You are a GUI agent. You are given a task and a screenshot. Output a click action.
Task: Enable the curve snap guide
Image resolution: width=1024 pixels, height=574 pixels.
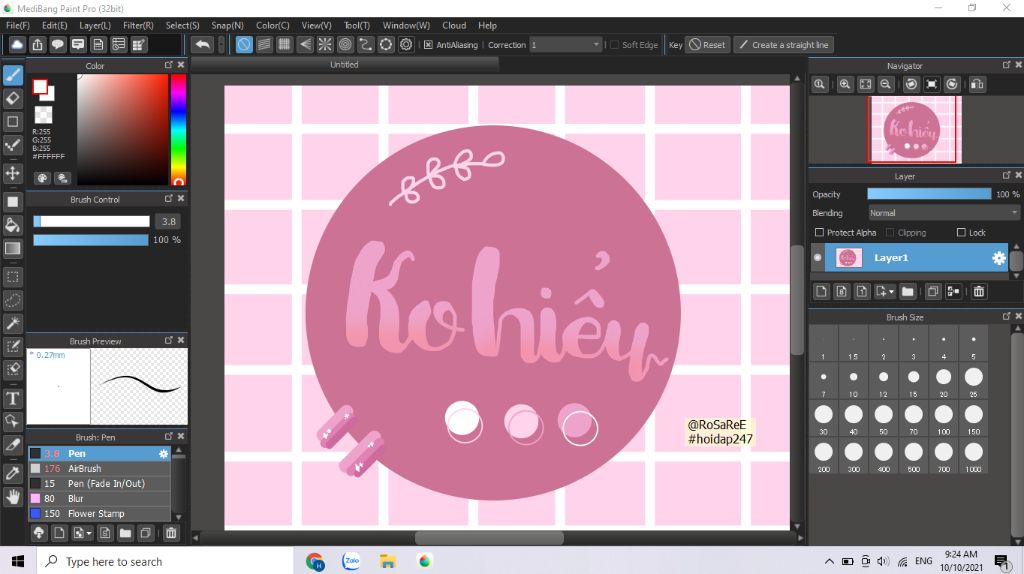tap(365, 44)
